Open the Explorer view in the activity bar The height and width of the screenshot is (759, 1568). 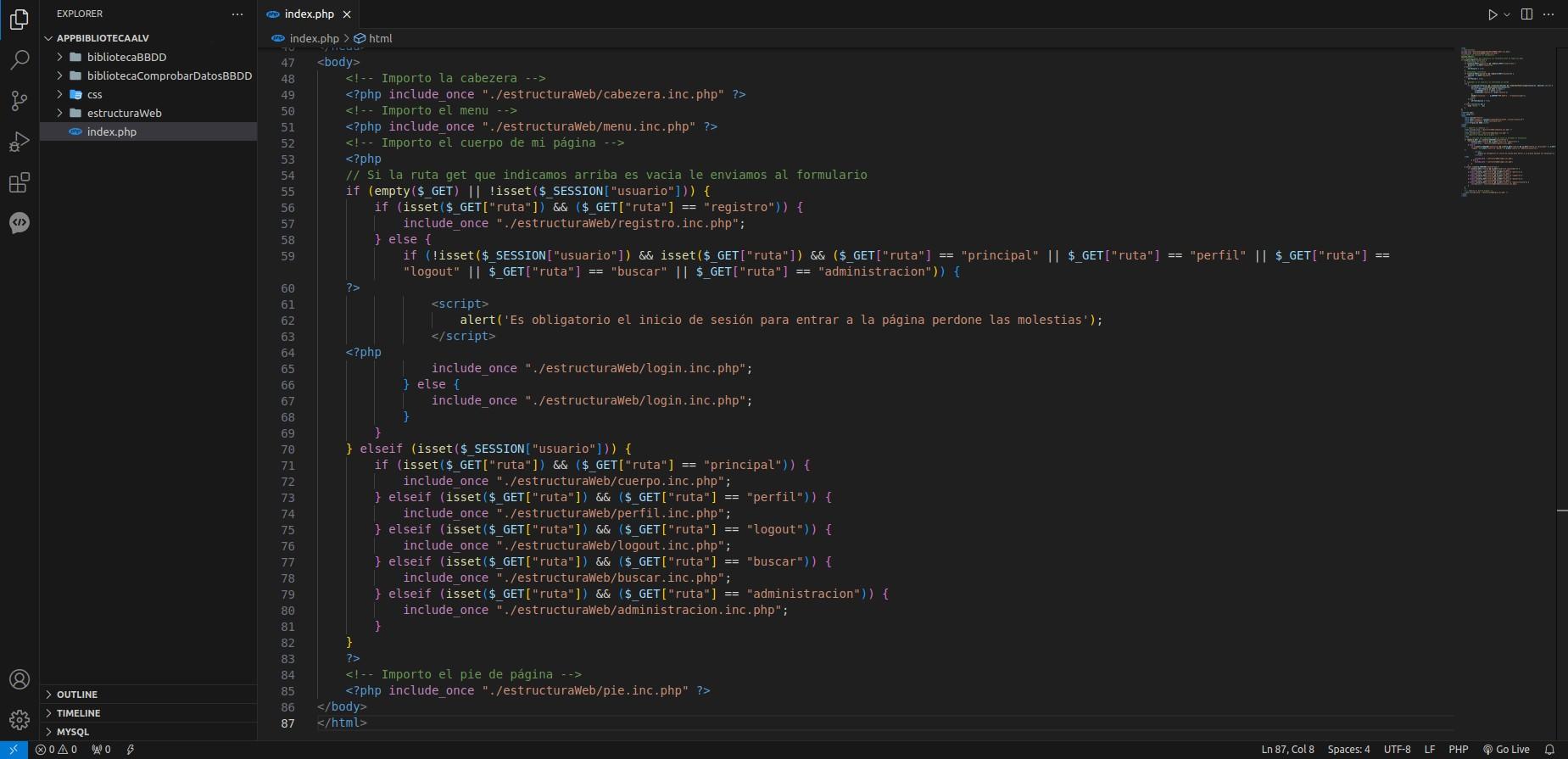click(x=20, y=20)
